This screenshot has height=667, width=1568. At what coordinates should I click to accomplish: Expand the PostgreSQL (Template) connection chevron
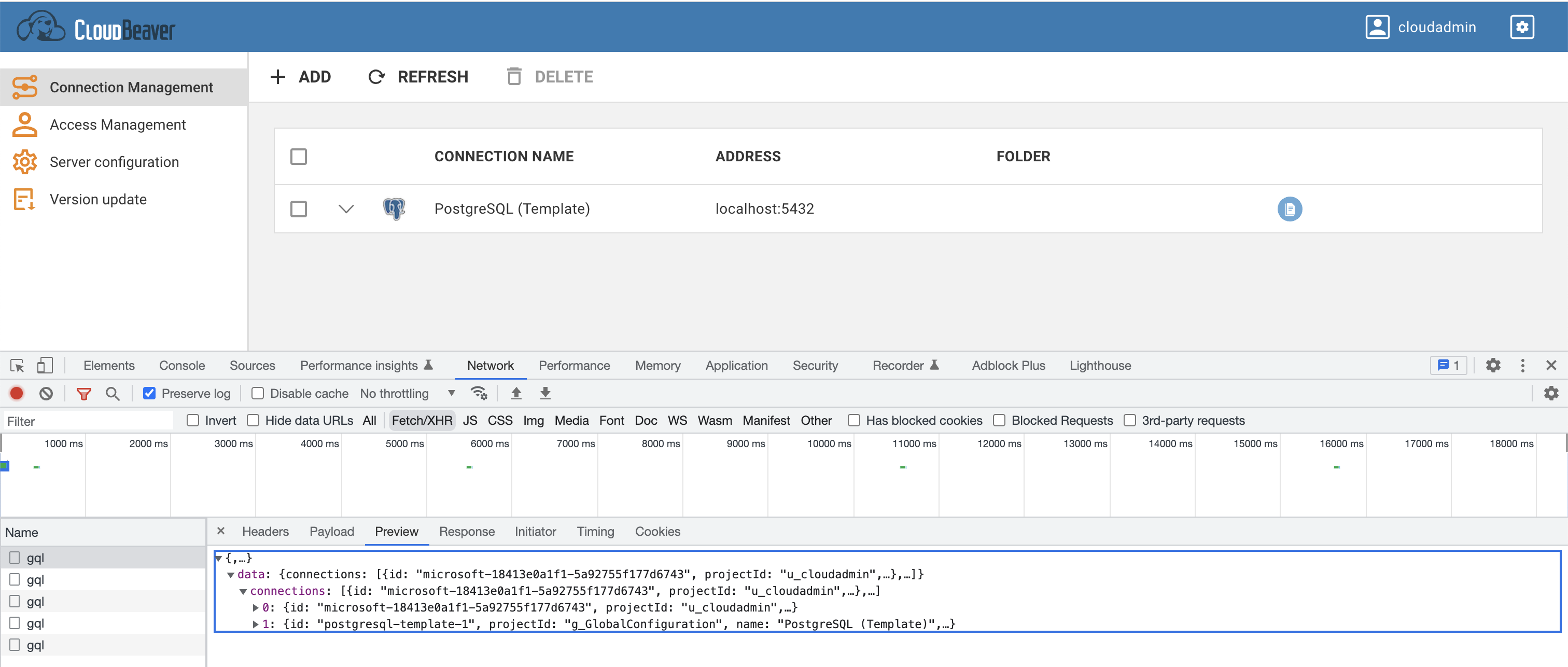(346, 209)
